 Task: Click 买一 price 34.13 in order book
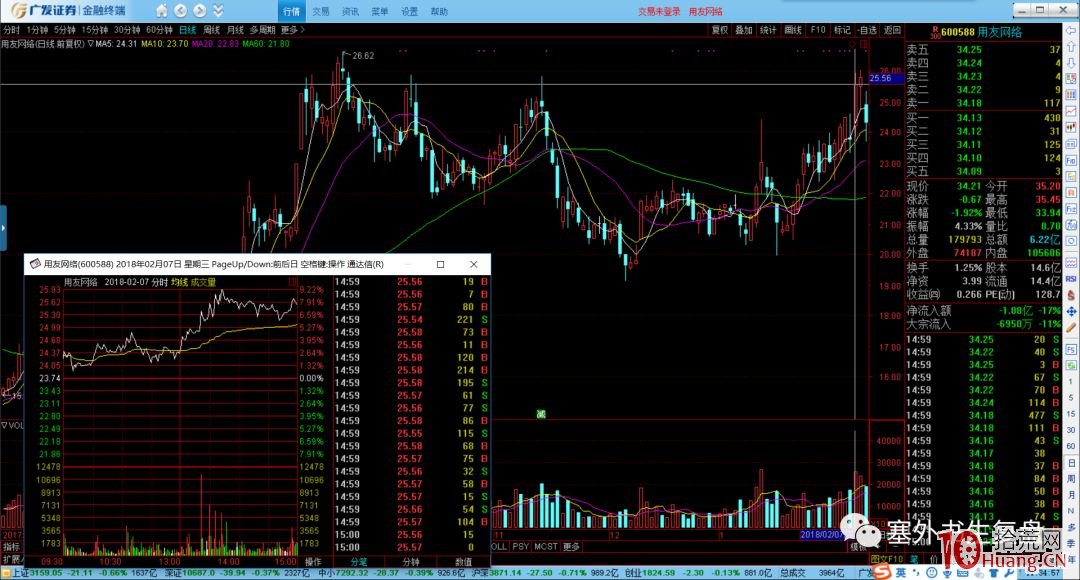968,117
